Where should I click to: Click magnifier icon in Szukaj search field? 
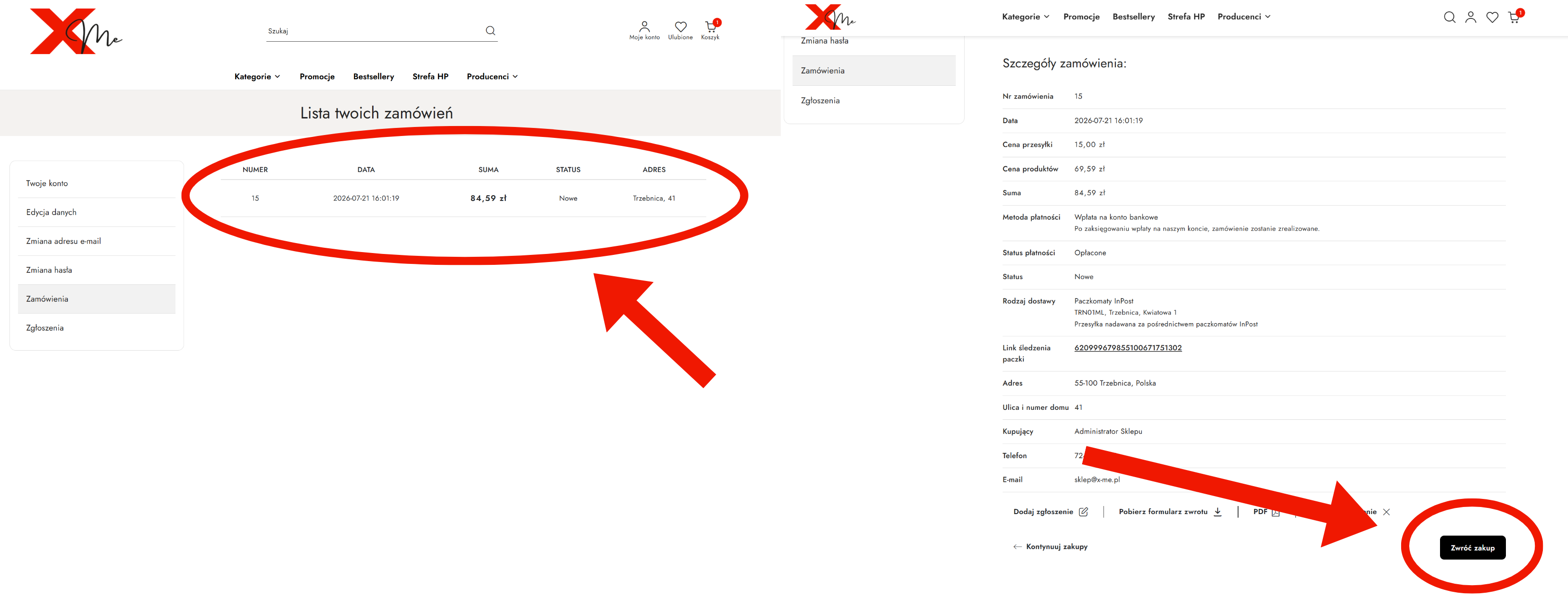point(490,30)
